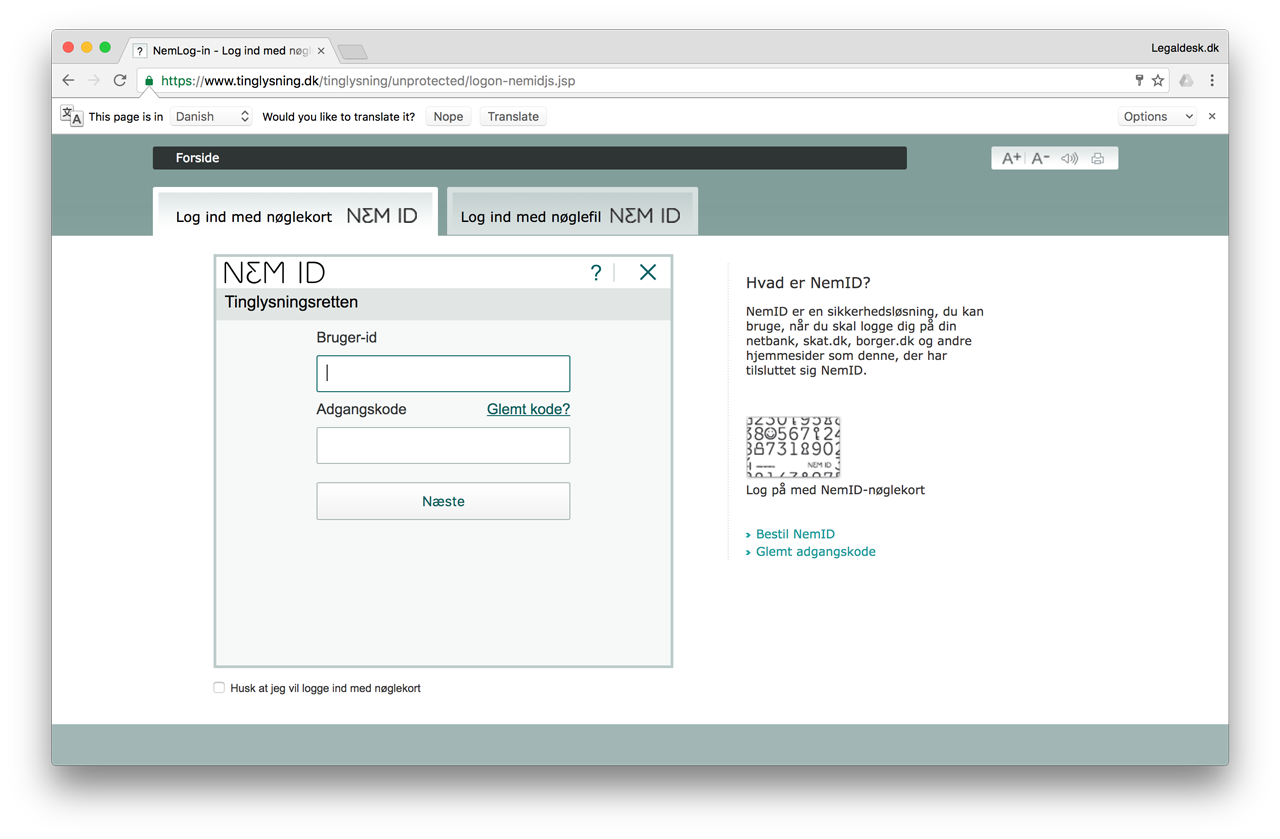The image size is (1280, 839).
Task: Click the printer icon
Action: pyautogui.click(x=1098, y=158)
